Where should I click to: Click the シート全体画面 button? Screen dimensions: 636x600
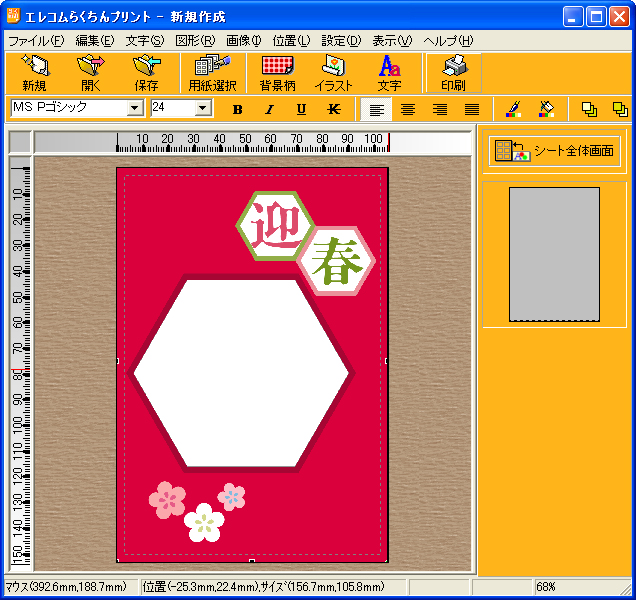click(554, 151)
